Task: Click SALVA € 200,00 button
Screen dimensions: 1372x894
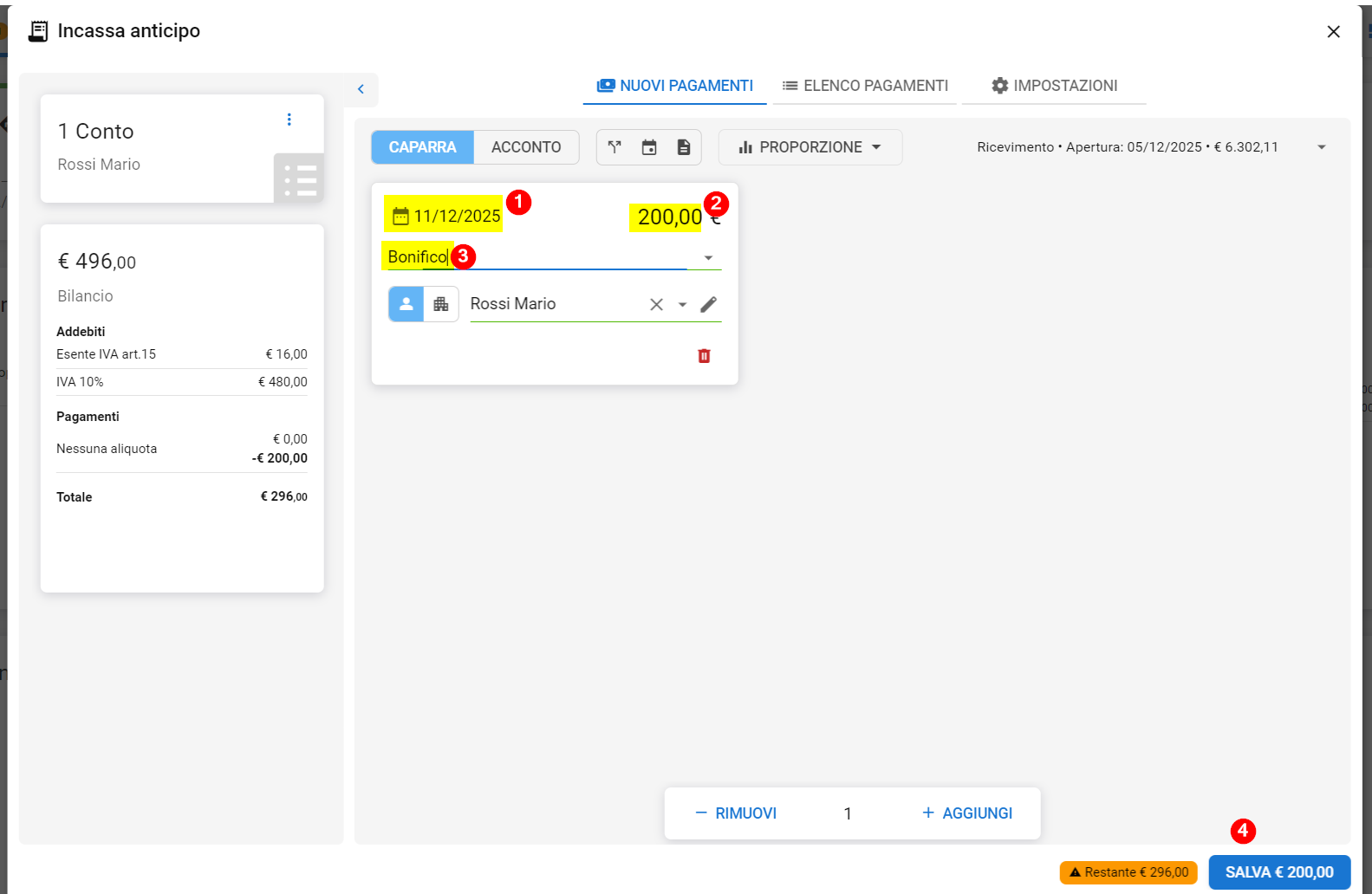Action: pos(1279,872)
